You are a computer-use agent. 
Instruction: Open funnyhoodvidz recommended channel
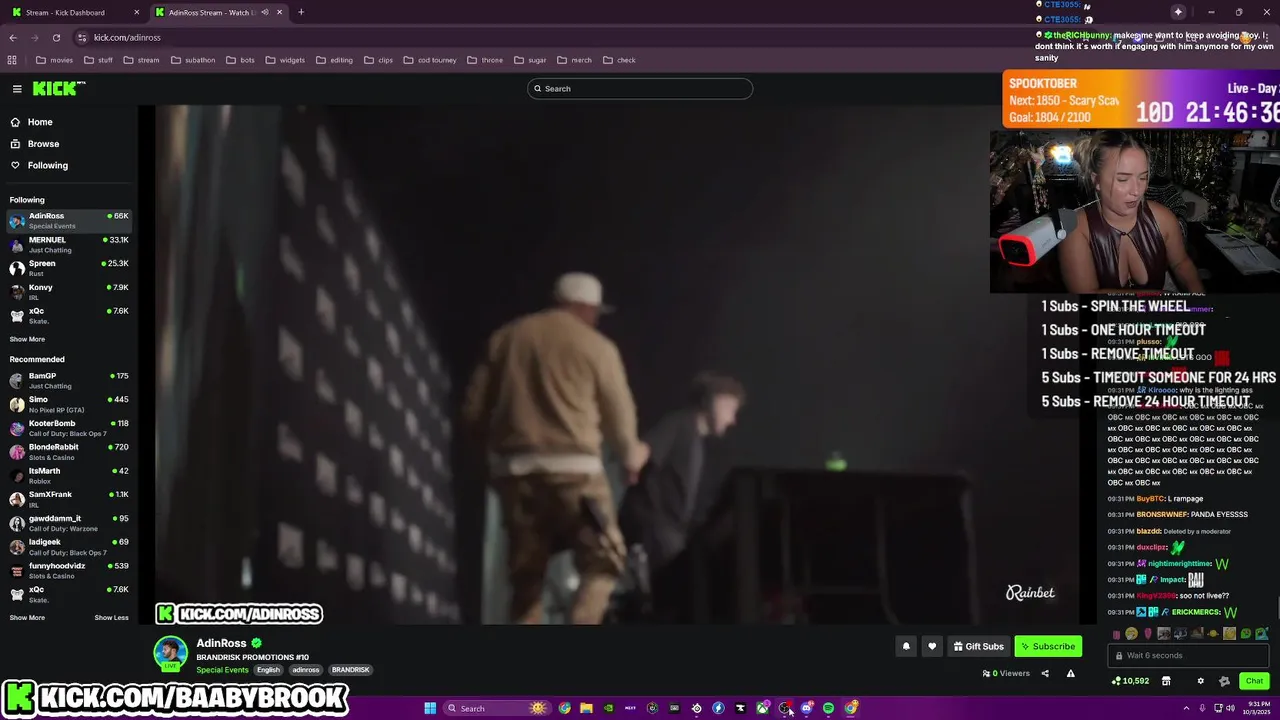point(68,570)
